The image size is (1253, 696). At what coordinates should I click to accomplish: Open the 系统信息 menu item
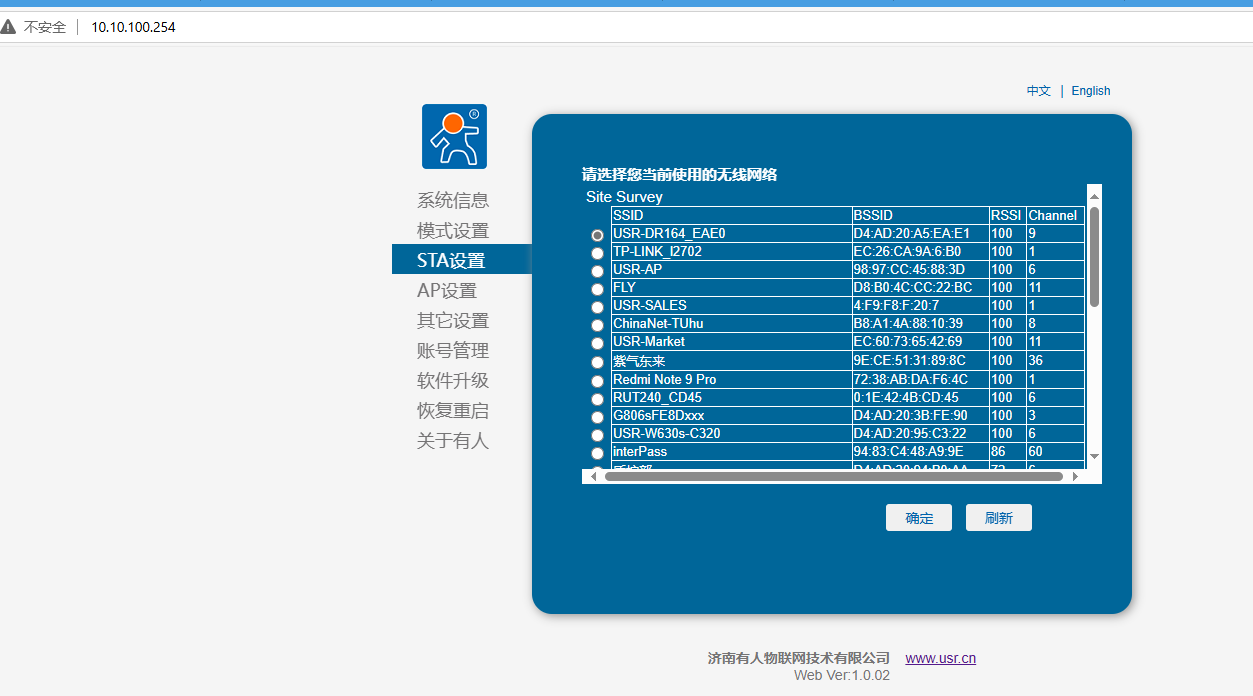(453, 200)
